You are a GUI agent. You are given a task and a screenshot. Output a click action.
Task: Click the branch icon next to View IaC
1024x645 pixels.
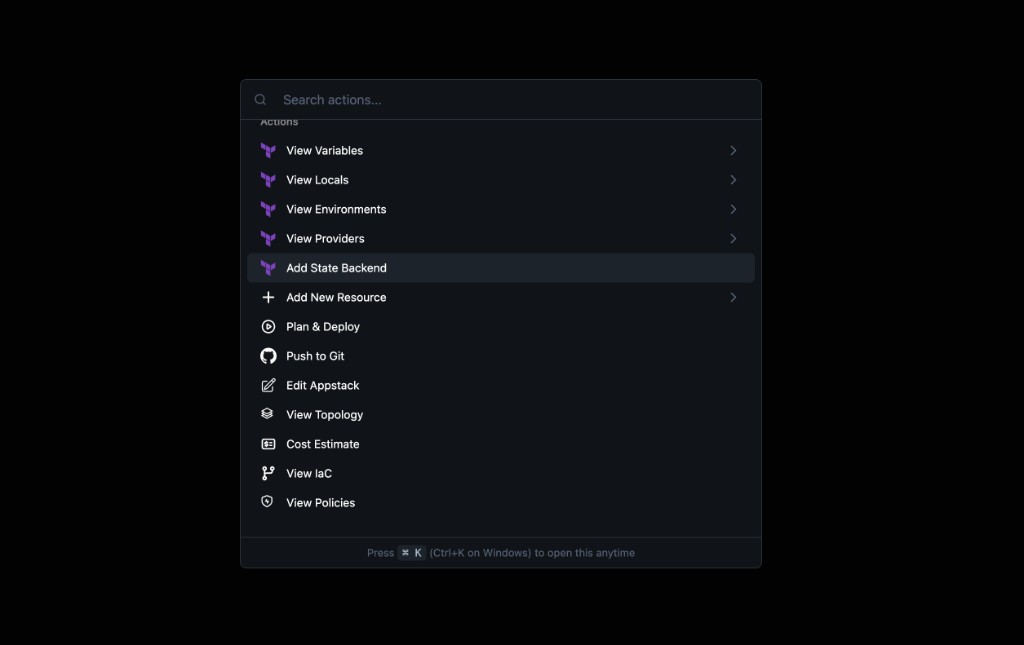pyautogui.click(x=268, y=473)
